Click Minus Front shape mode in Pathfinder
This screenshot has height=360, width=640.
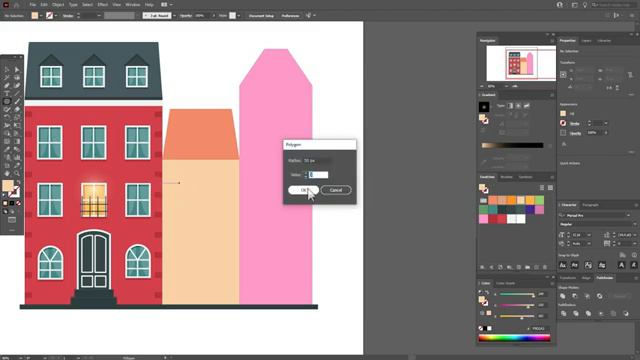pyautogui.click(x=575, y=296)
